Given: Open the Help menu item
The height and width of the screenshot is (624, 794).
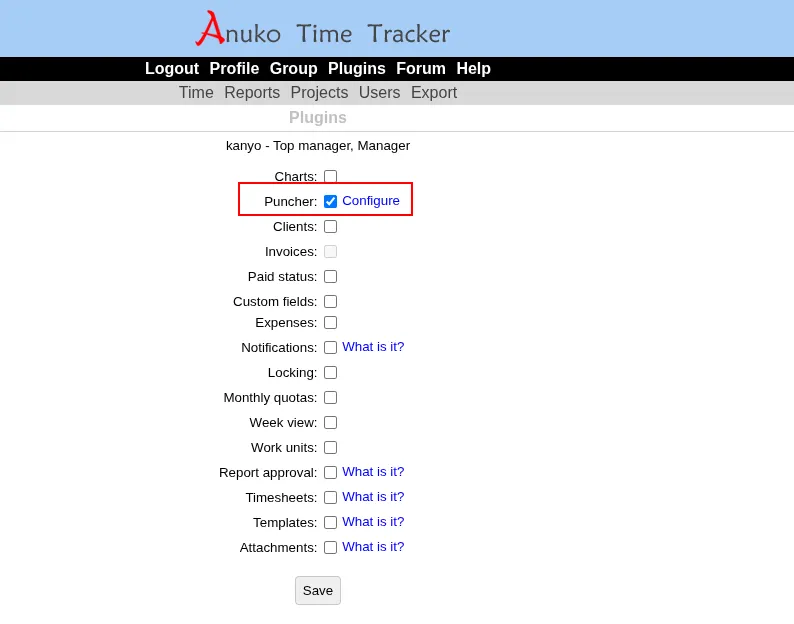Looking at the screenshot, I should 473,68.
